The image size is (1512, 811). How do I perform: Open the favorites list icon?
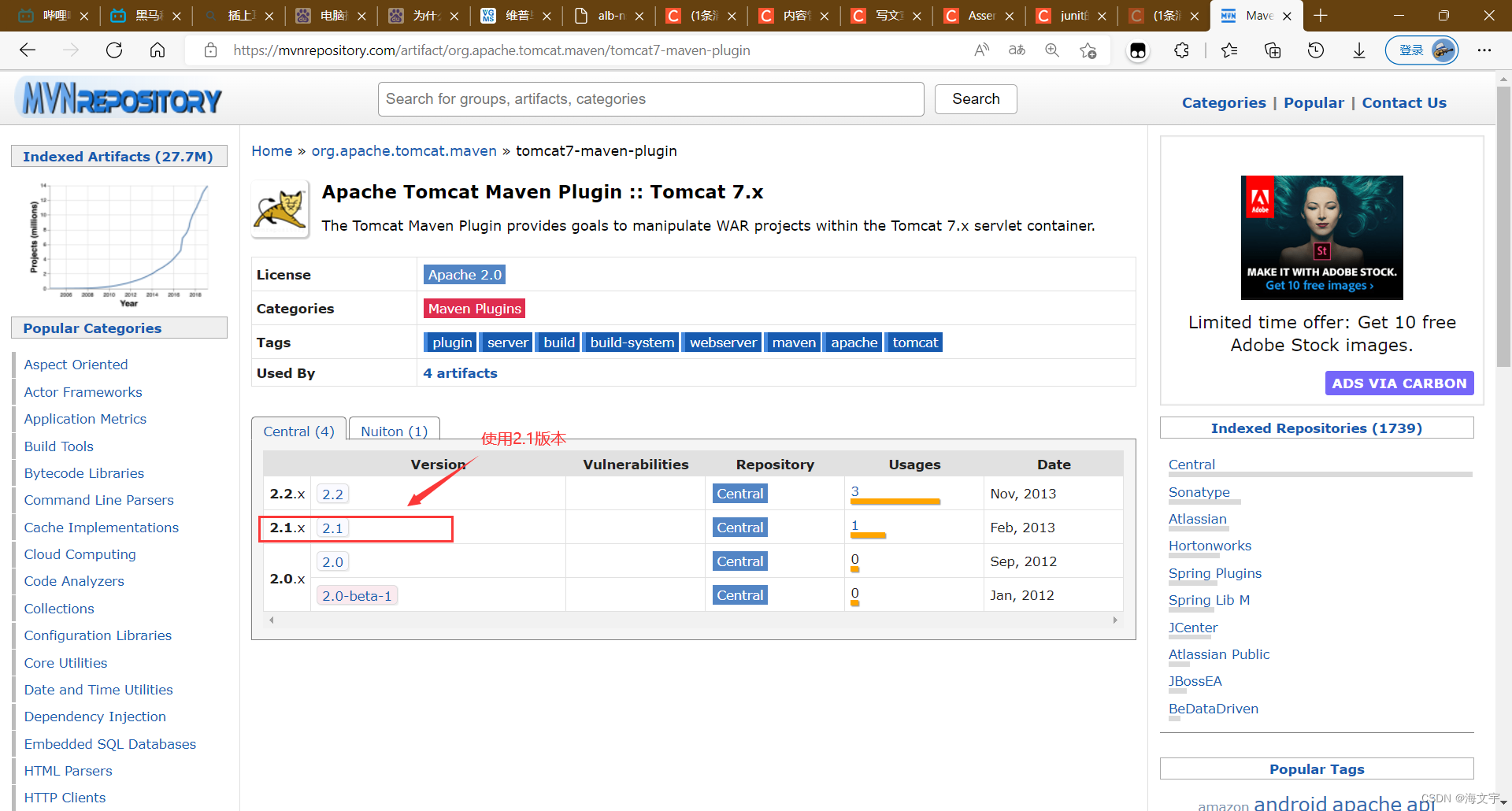[x=1229, y=50]
